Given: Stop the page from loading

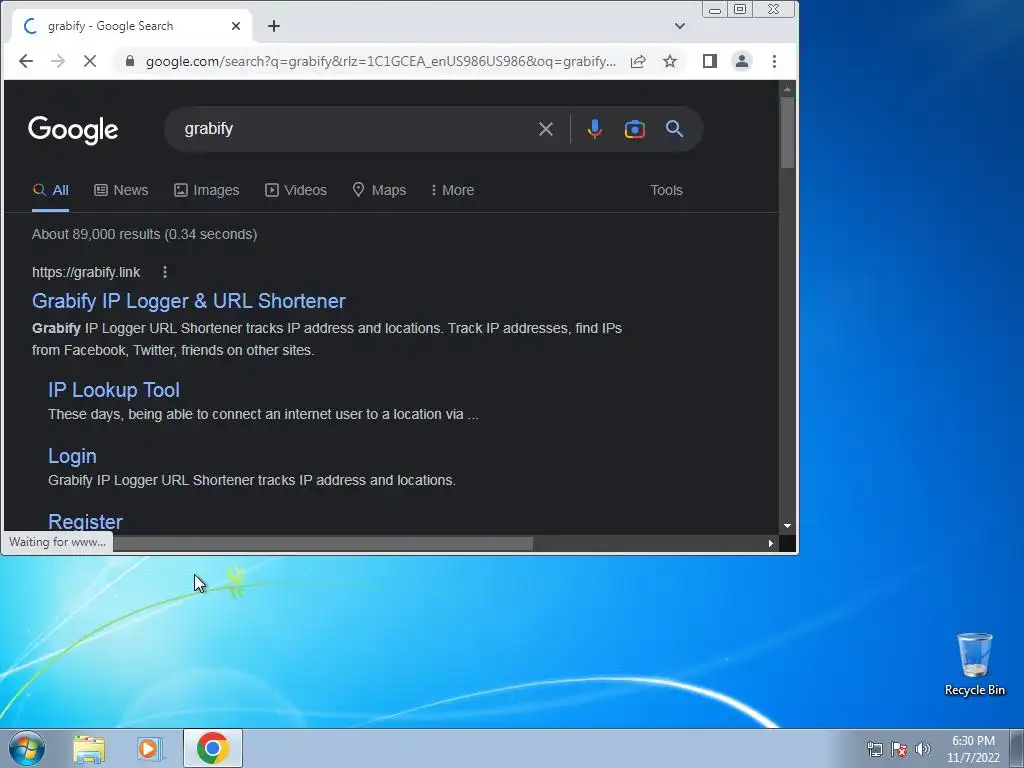Looking at the screenshot, I should click(90, 61).
